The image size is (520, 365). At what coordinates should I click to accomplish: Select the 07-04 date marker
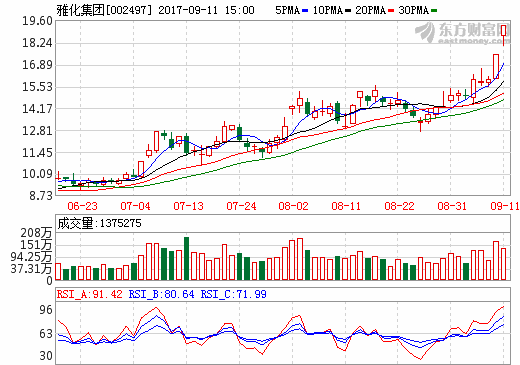pyautogui.click(x=135, y=206)
